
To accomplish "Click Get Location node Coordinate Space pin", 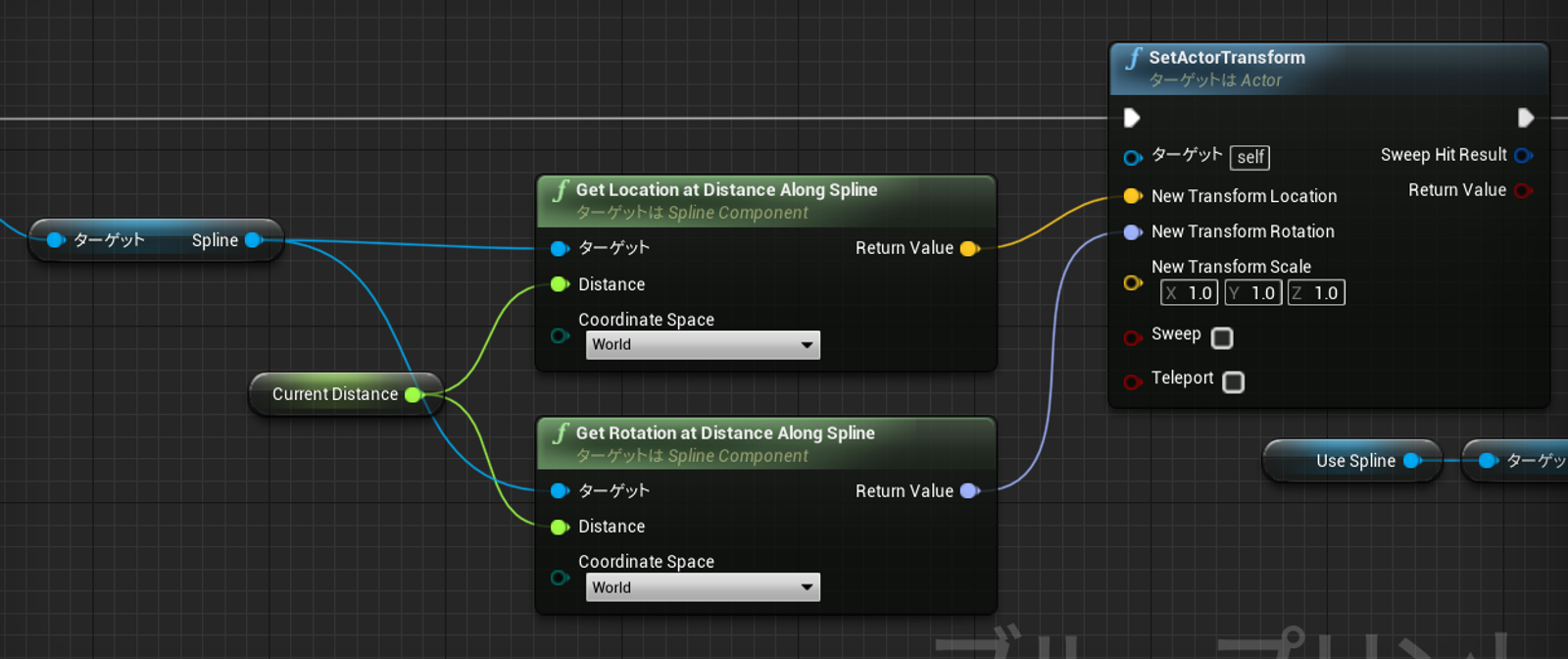I will 560,335.
